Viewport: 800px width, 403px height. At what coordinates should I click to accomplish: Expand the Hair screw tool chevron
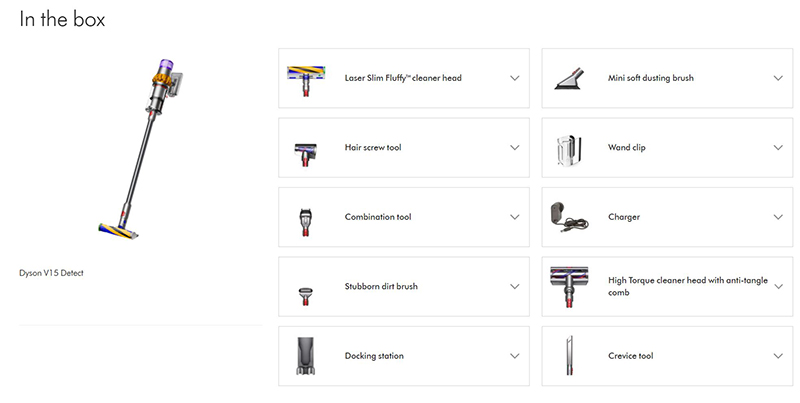[515, 148]
